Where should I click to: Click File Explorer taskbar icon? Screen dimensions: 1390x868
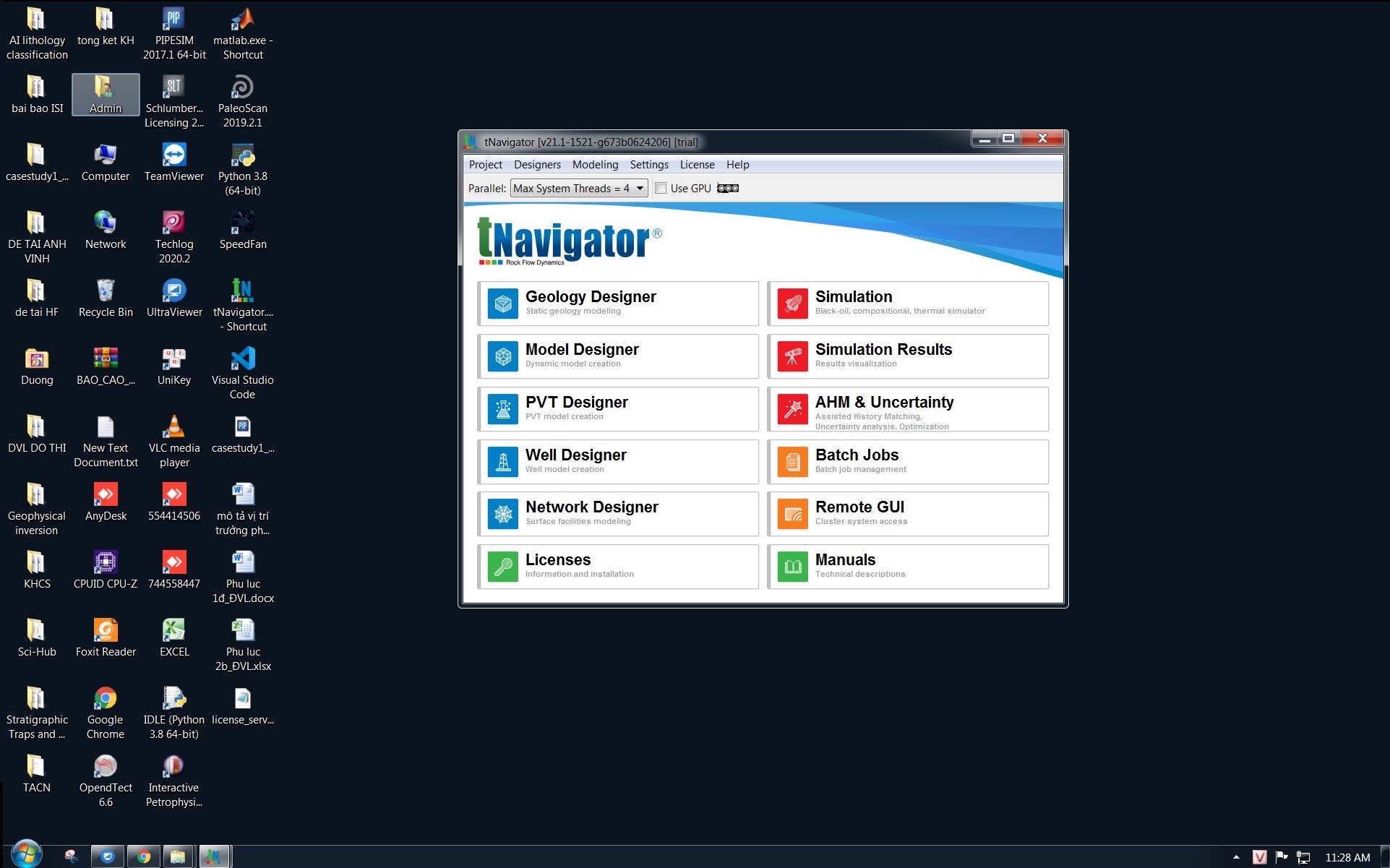[179, 856]
